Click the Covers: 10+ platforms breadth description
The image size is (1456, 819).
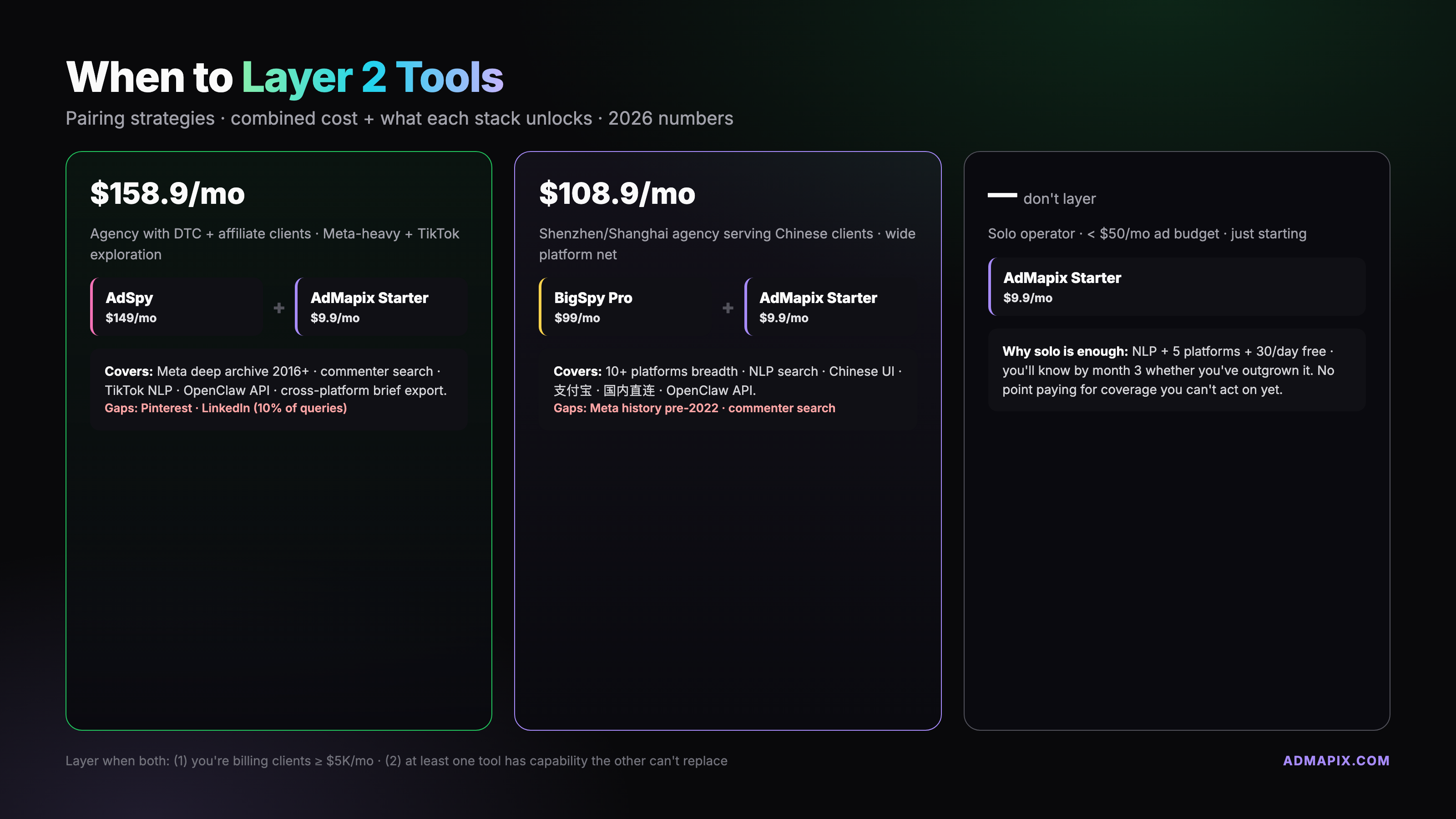727,380
